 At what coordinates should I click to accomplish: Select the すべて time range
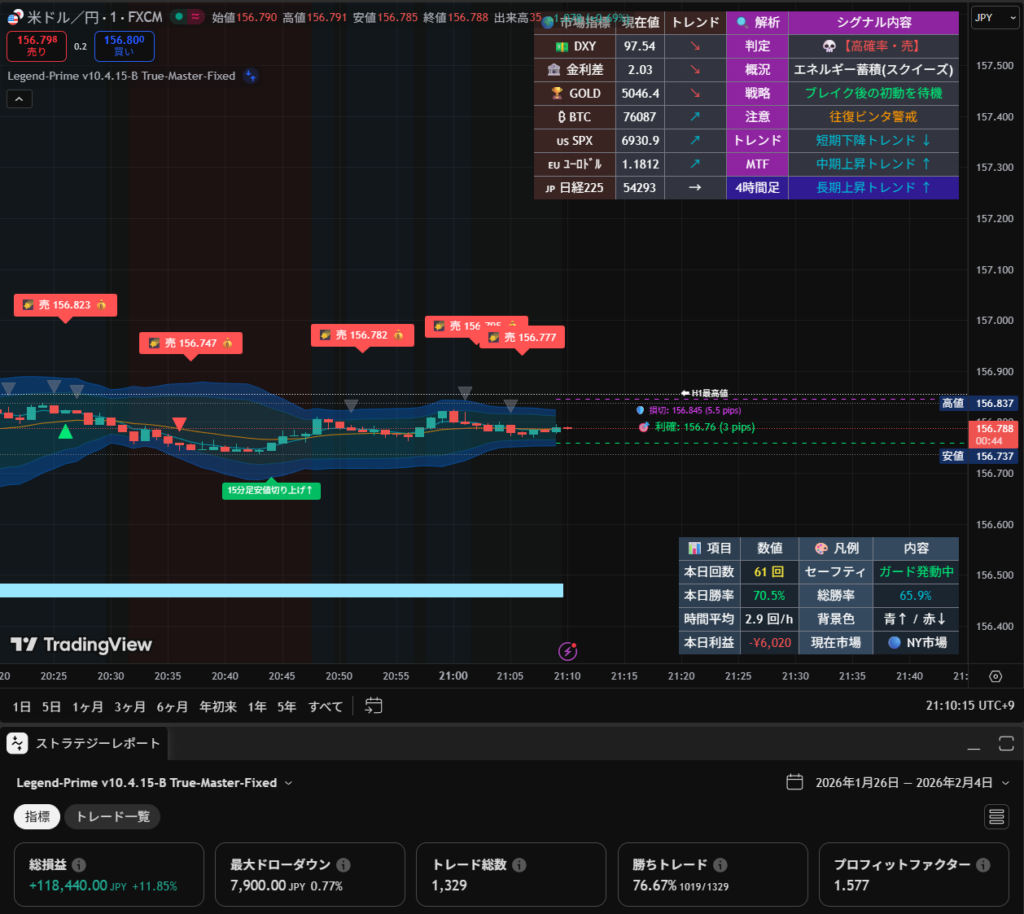pos(326,707)
